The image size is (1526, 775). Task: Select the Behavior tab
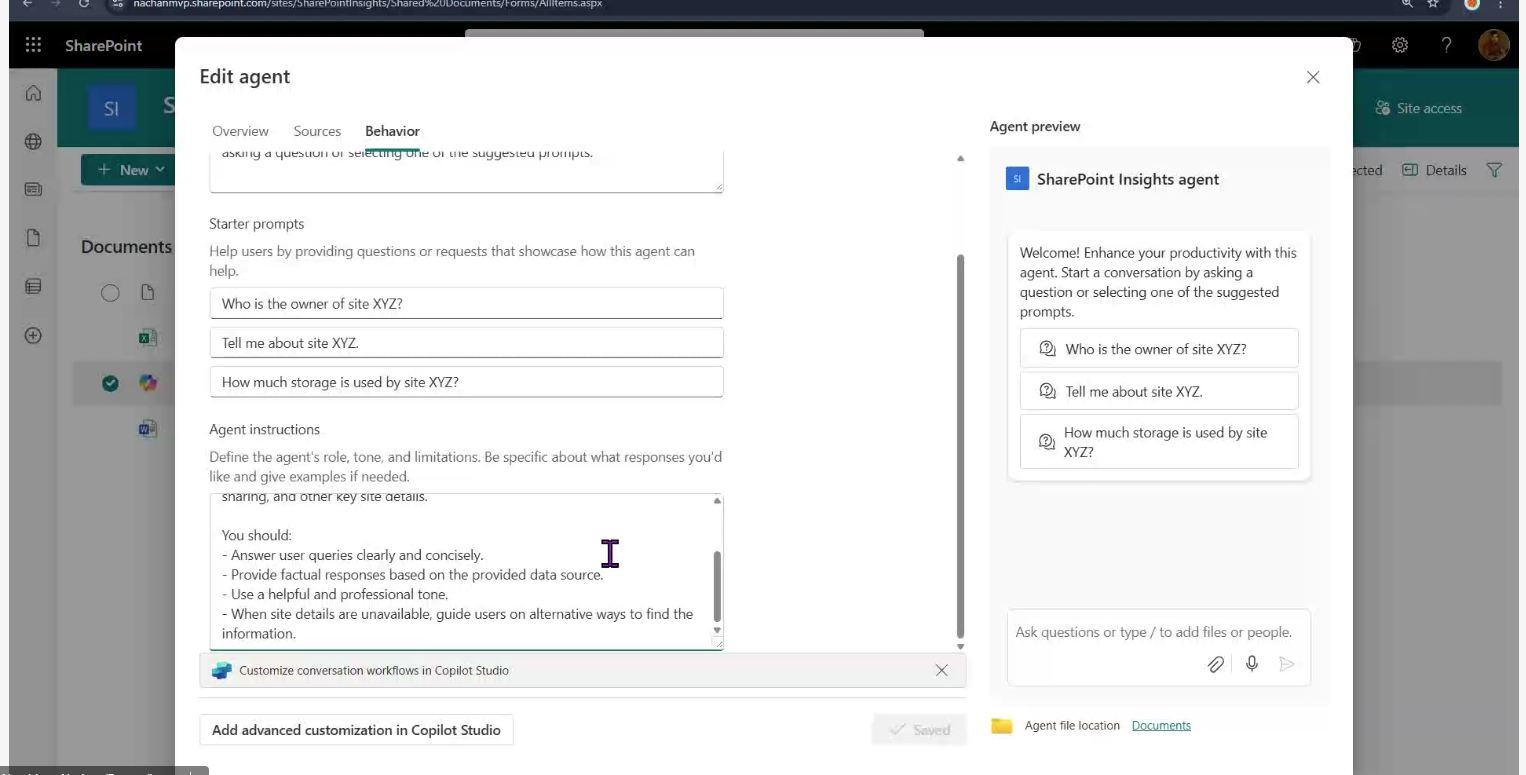[392, 131]
